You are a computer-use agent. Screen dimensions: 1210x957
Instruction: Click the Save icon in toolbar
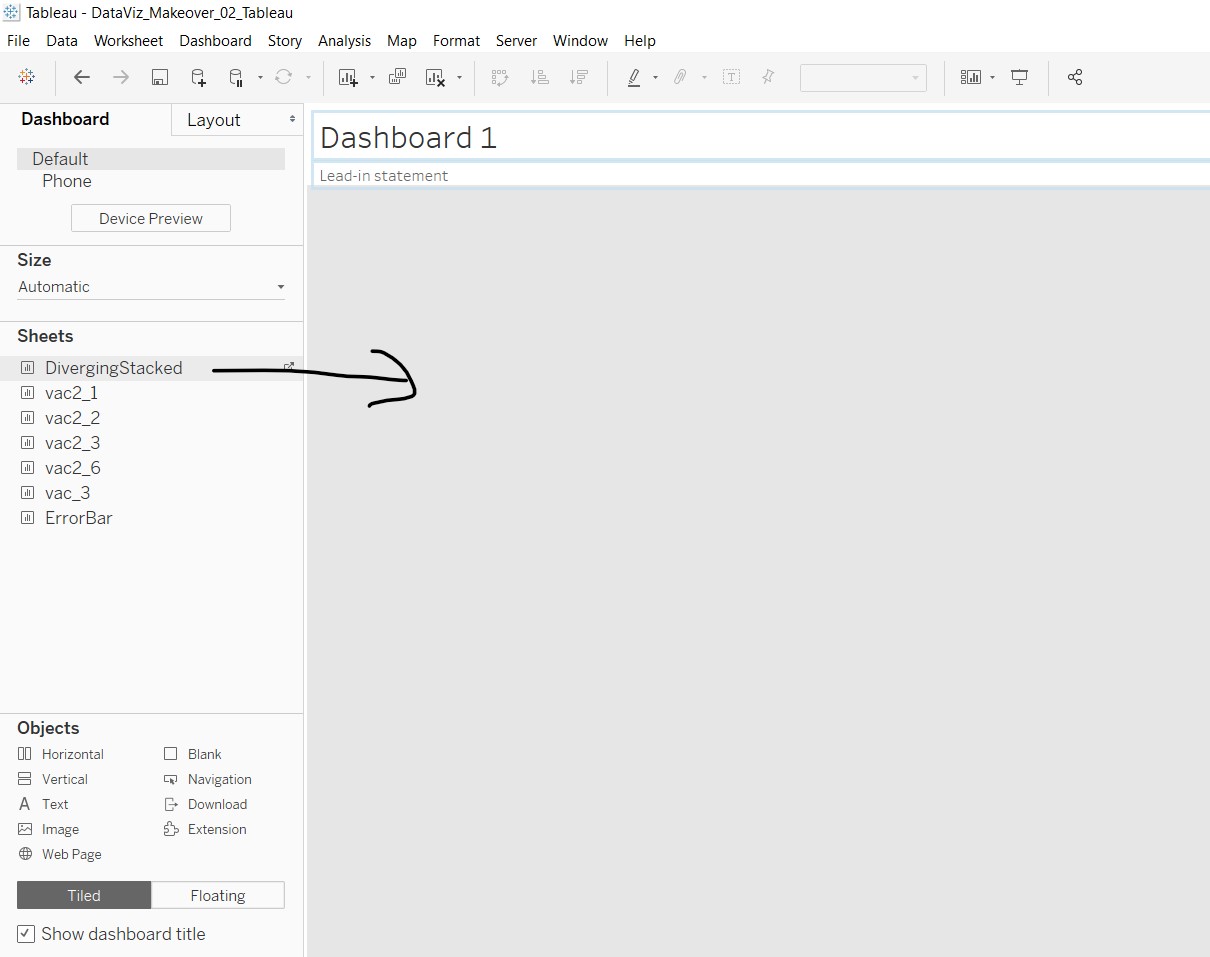[159, 78]
